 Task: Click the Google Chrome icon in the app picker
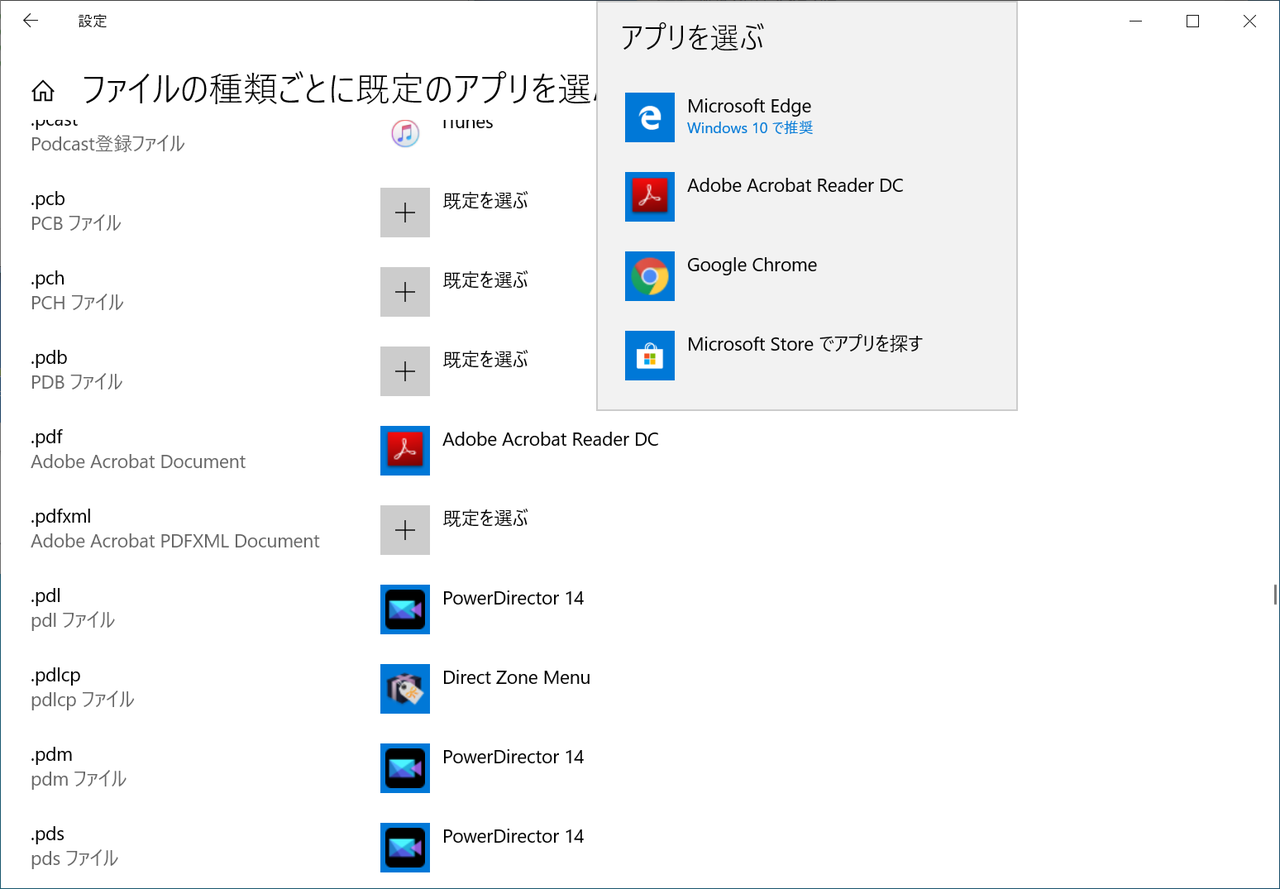pos(650,276)
